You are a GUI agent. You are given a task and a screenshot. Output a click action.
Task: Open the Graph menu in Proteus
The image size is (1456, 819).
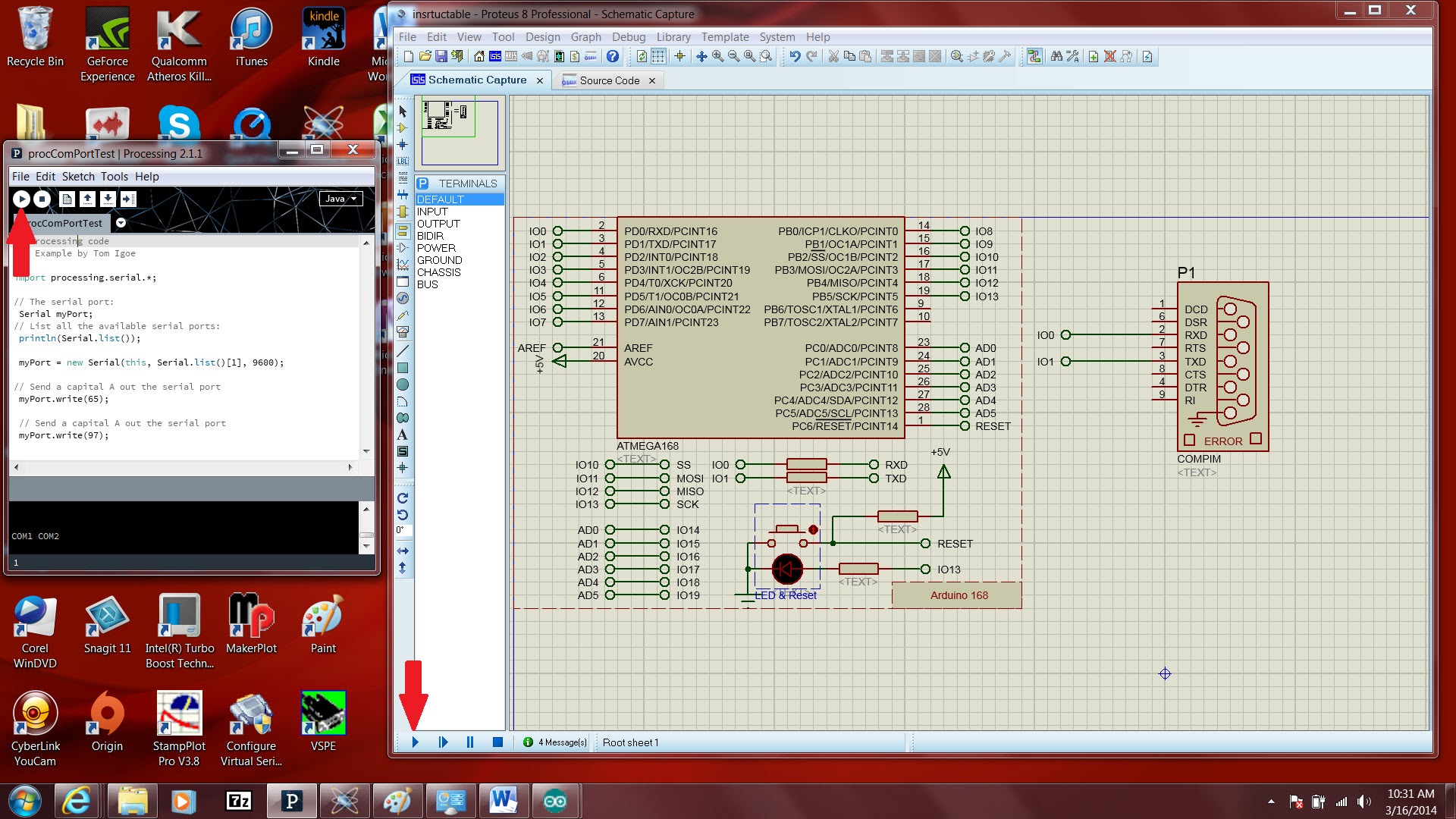point(585,36)
